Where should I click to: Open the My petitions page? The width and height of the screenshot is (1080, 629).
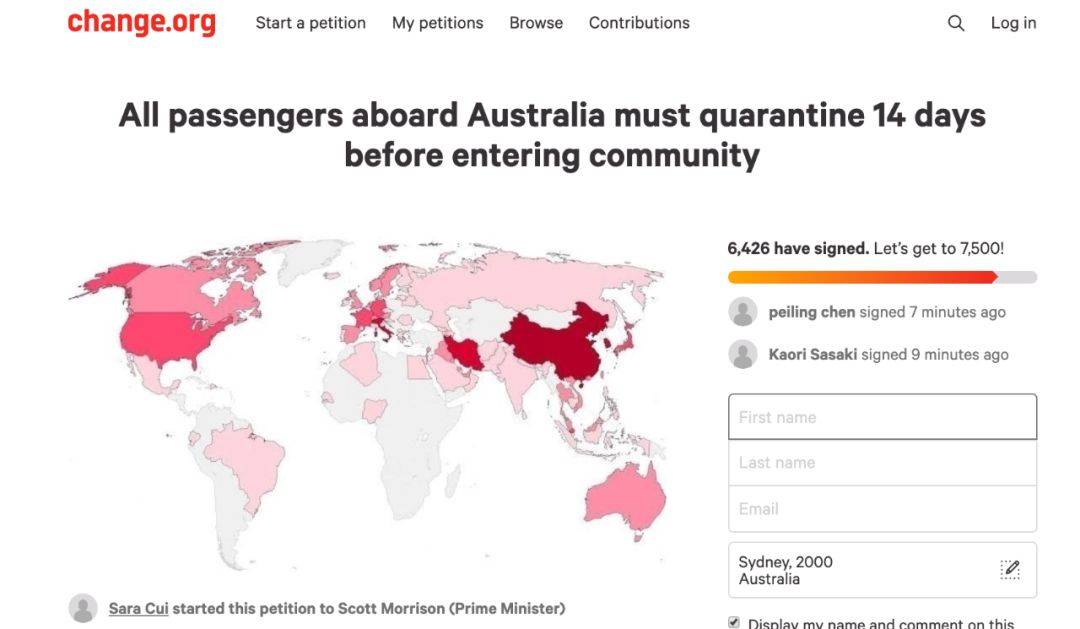pos(437,23)
